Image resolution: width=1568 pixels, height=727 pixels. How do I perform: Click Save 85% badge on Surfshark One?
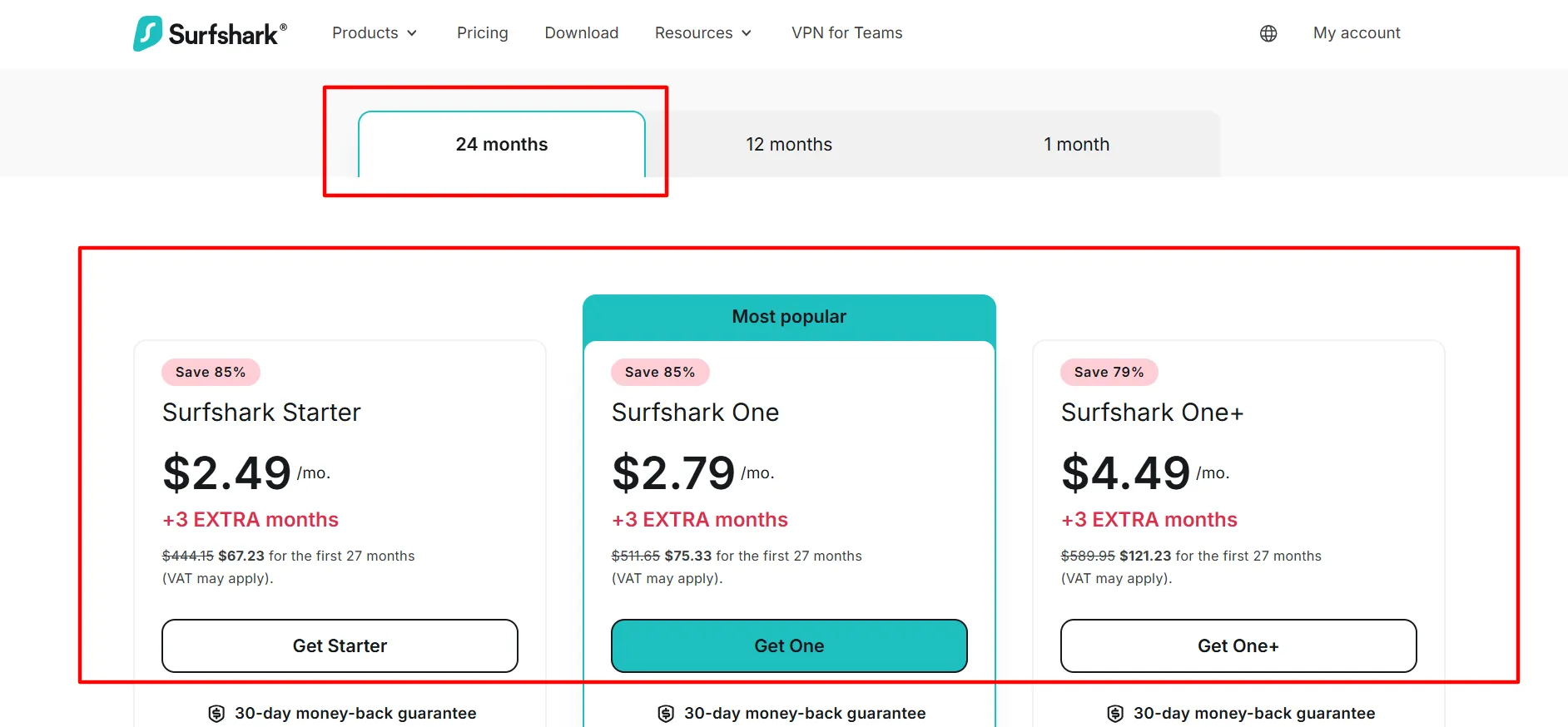point(660,373)
